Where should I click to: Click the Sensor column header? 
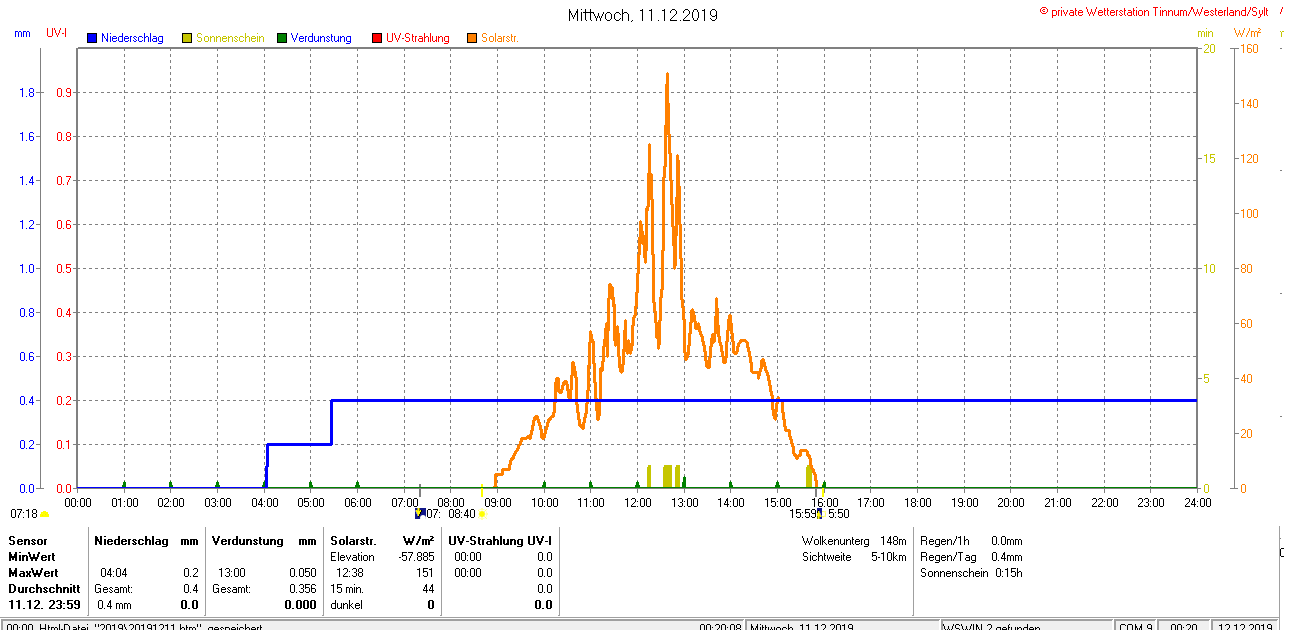pos(27,540)
